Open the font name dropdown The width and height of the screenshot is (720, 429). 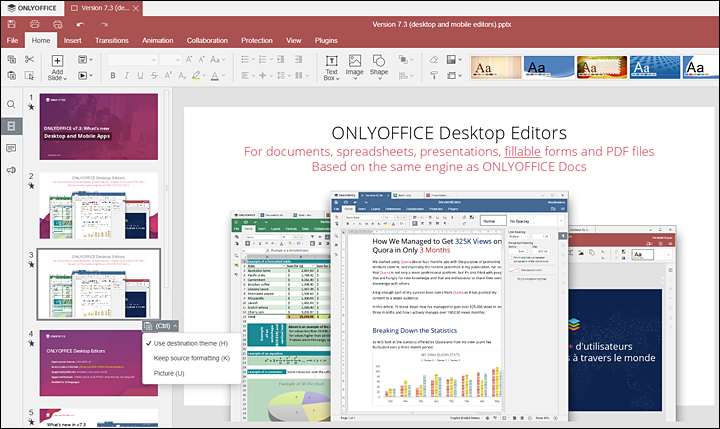click(x=154, y=60)
